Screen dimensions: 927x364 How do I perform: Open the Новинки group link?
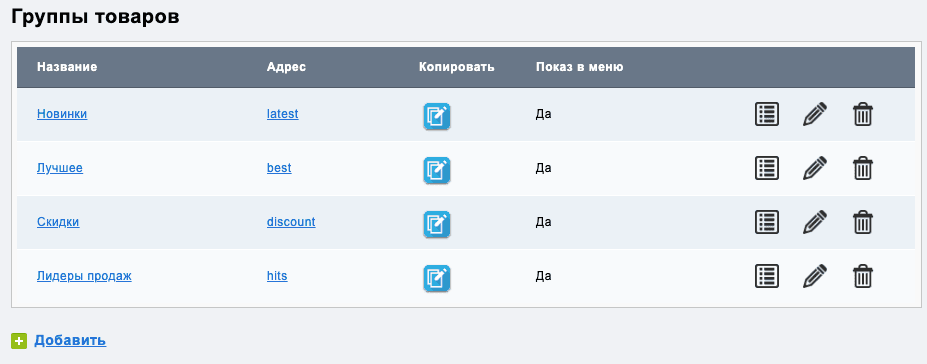(x=62, y=114)
